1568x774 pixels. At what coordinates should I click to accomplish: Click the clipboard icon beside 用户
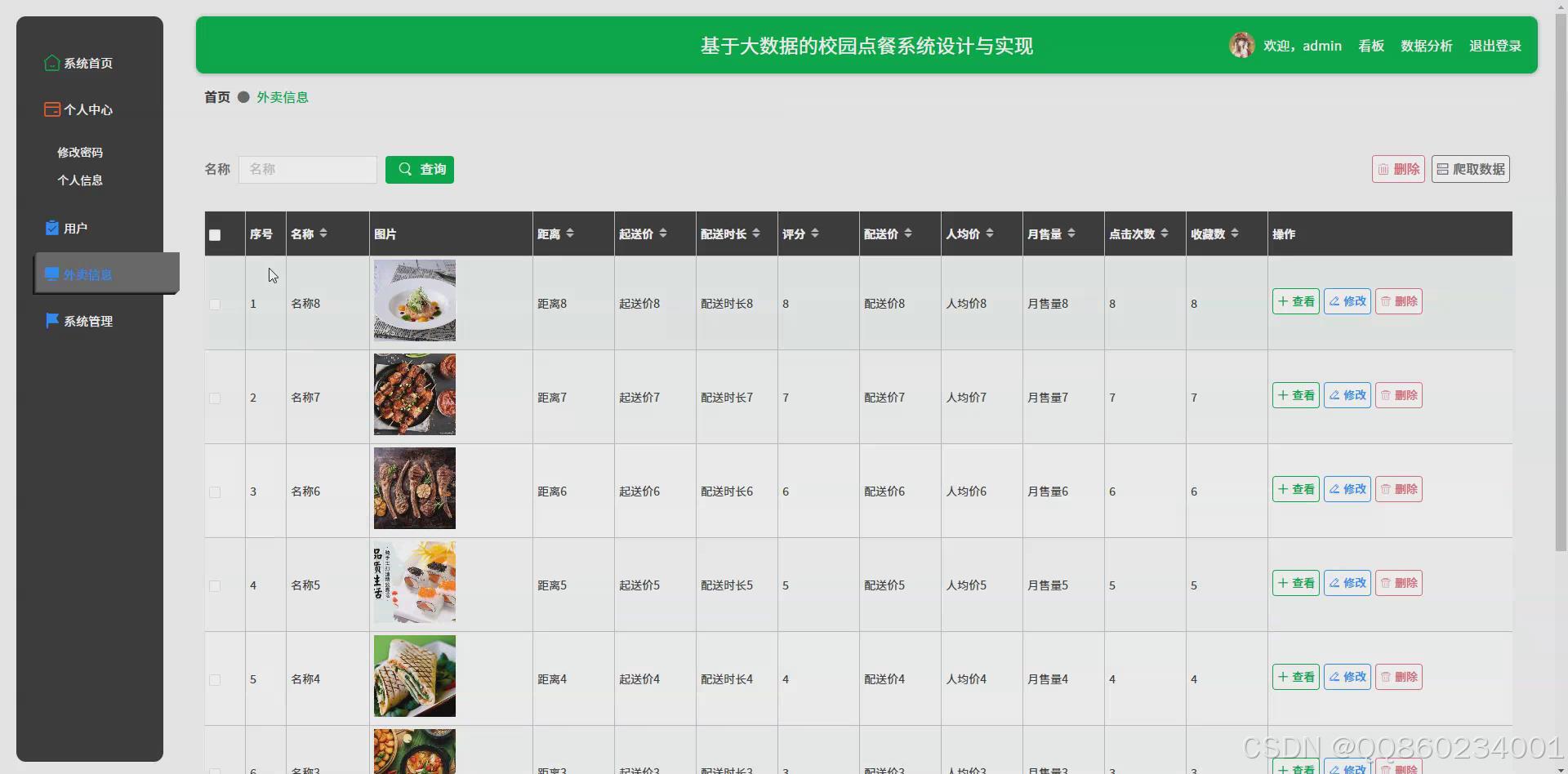click(x=52, y=228)
